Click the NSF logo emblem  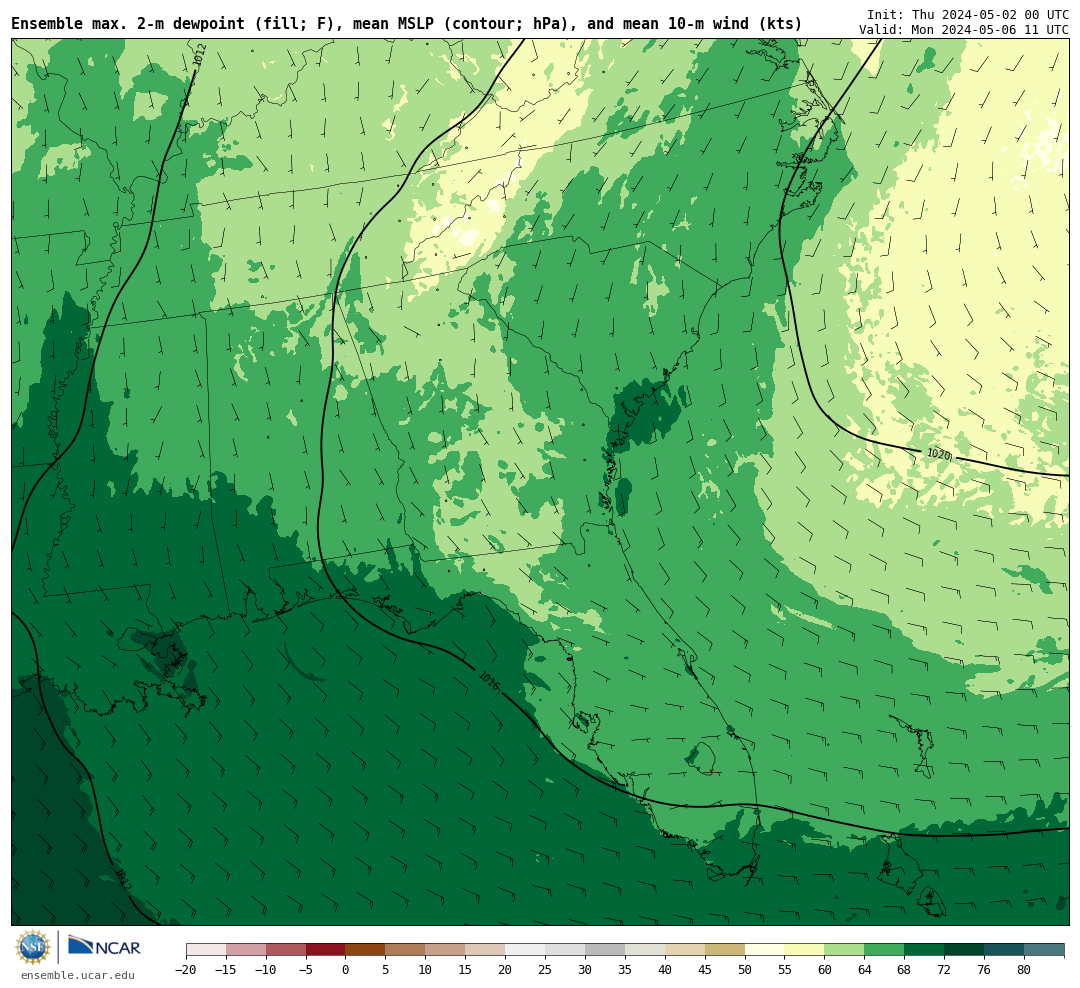pos(33,947)
